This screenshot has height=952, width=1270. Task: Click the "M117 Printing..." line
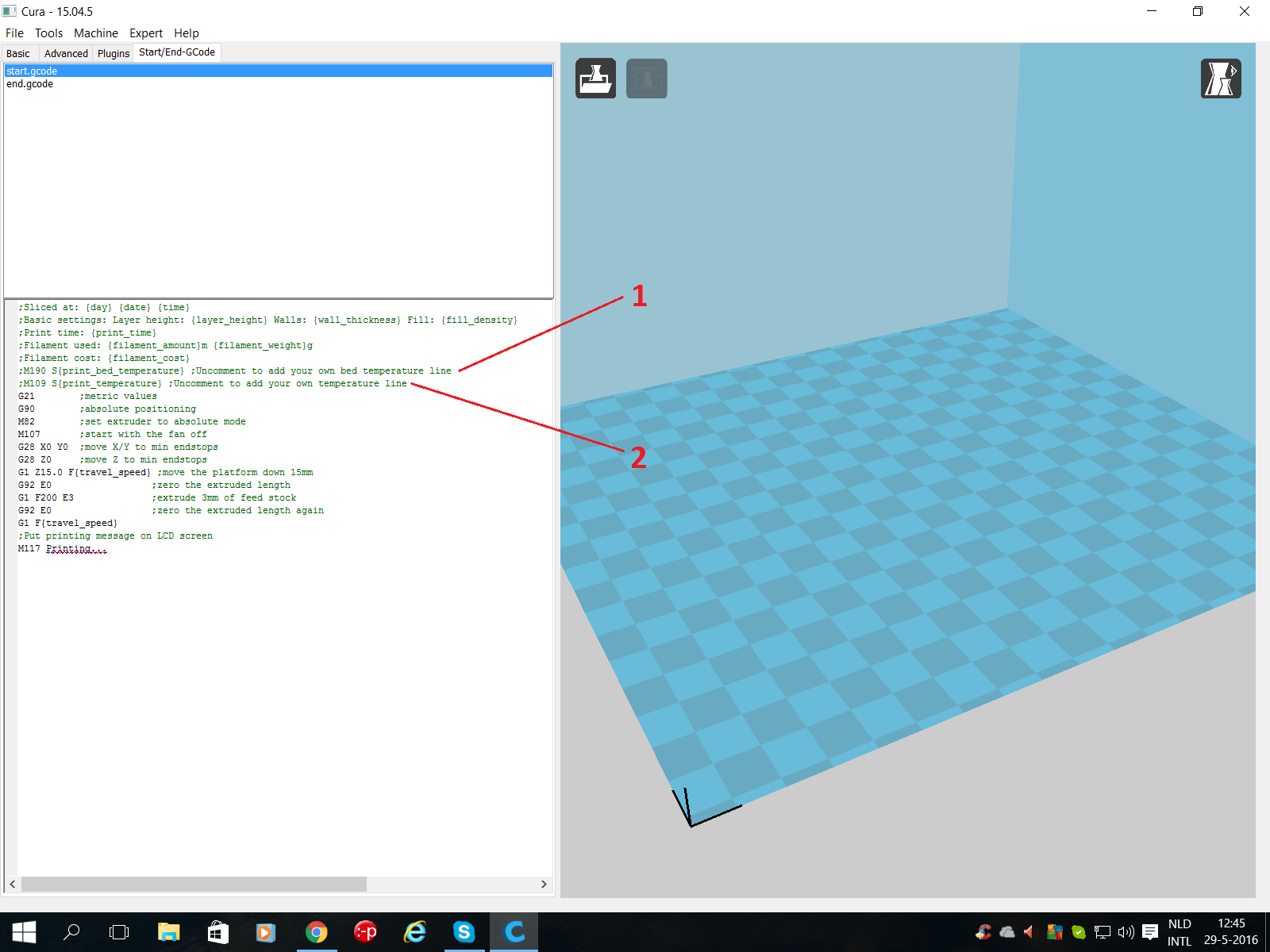coord(63,548)
